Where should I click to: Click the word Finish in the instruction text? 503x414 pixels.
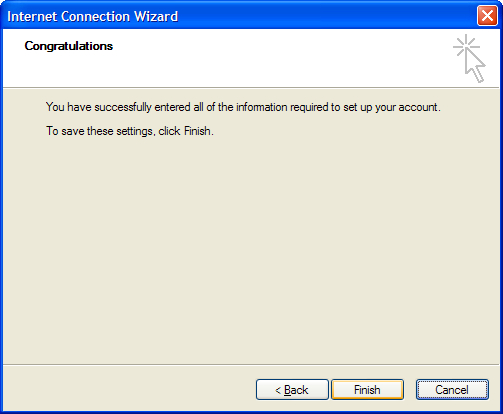click(x=197, y=131)
